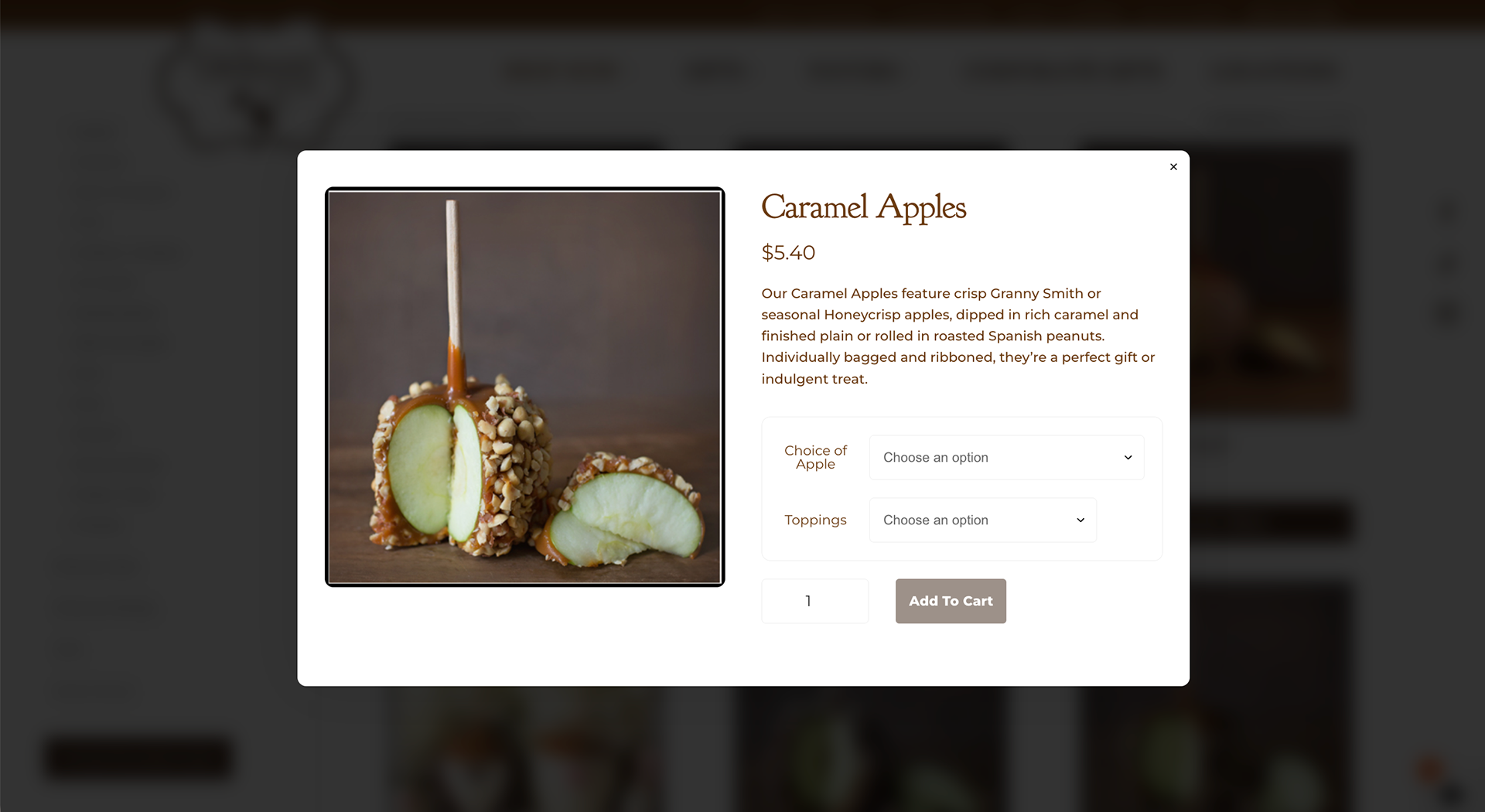The image size is (1485, 812).
Task: Click the Toppings dropdown chevron arrow
Action: coord(1080,520)
